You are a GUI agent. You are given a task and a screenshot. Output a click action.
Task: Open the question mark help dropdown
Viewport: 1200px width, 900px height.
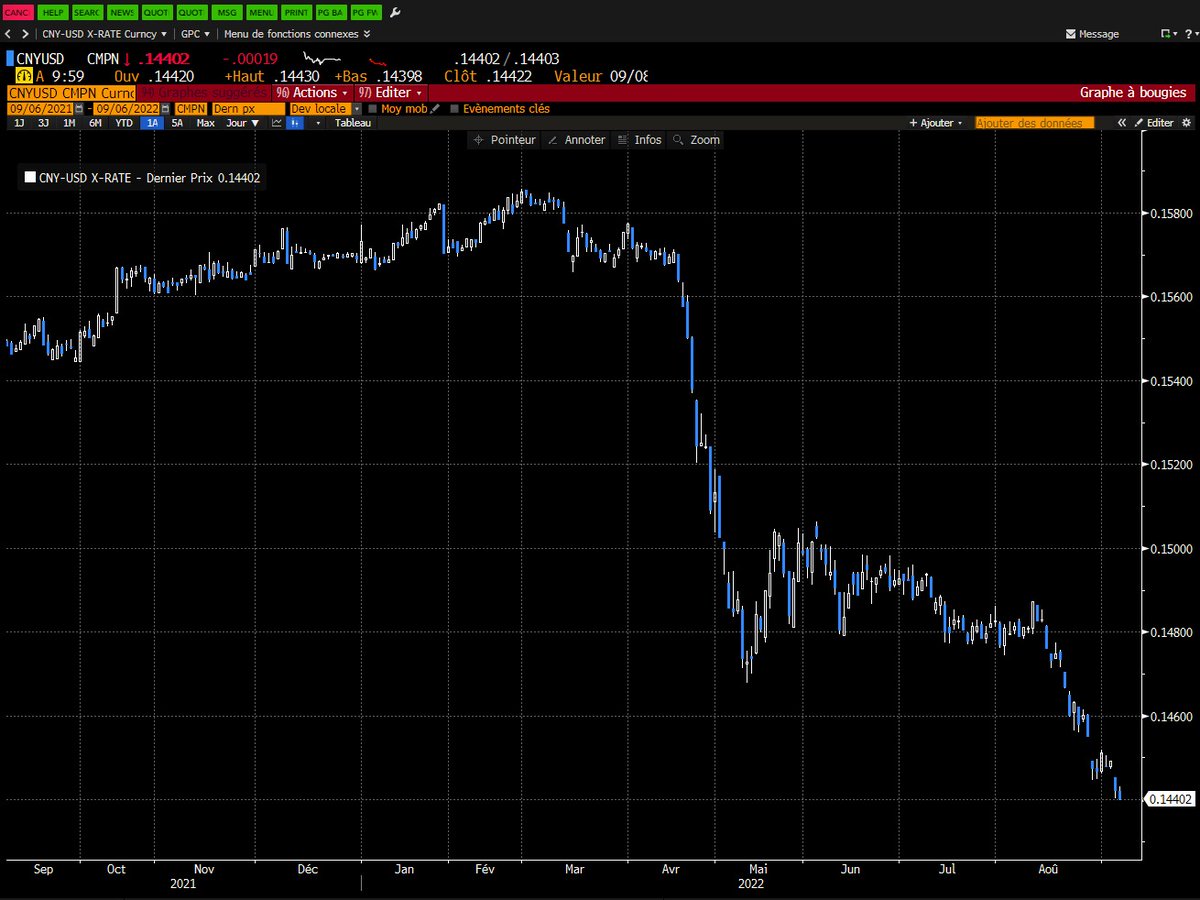coord(1190,34)
